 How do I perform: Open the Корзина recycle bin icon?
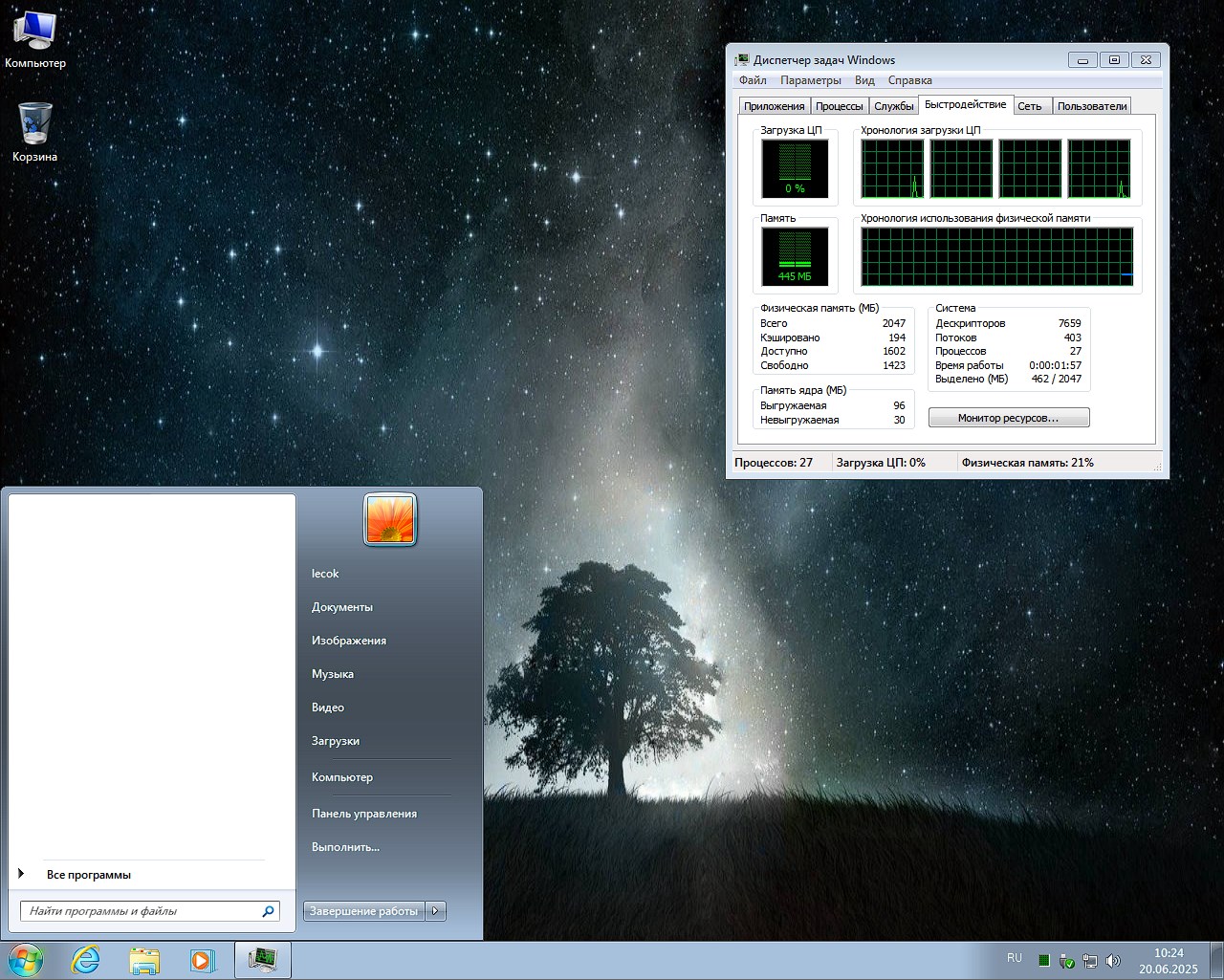click(34, 124)
